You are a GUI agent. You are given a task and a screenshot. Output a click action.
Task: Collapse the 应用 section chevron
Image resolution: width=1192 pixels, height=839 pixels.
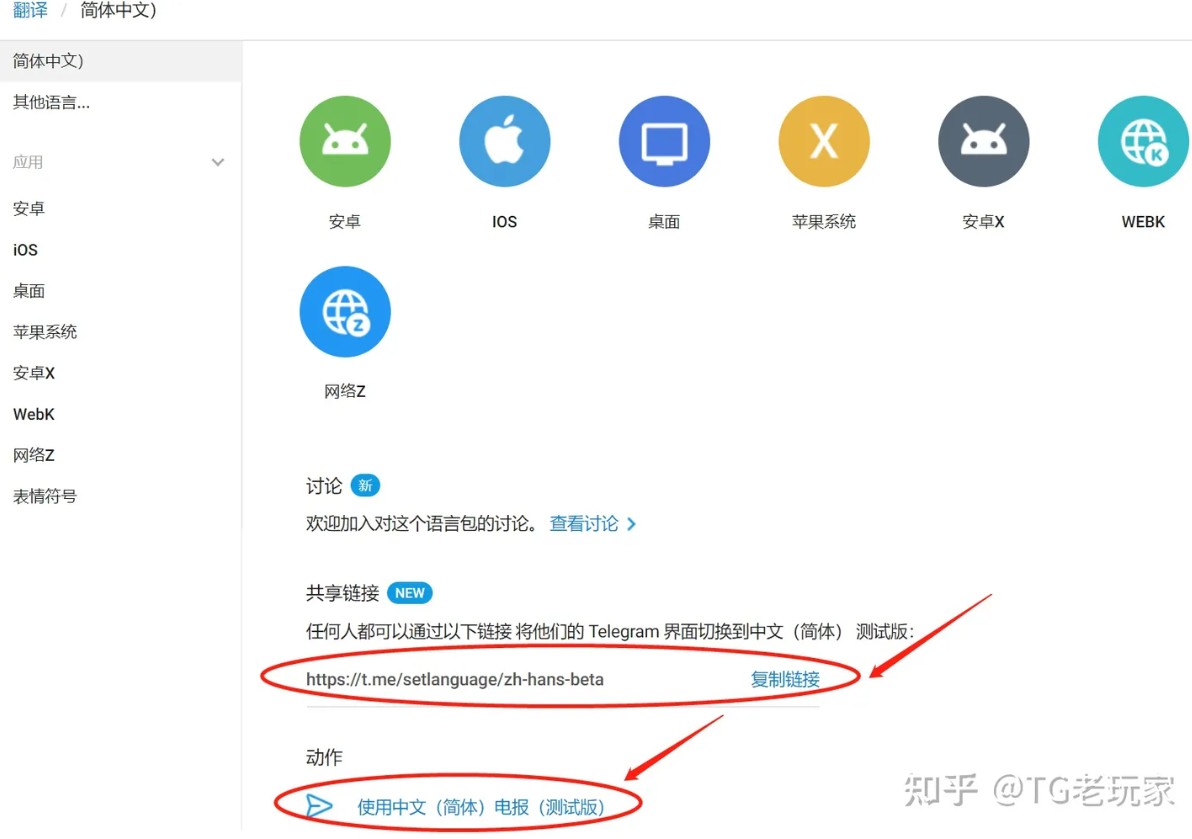coord(218,162)
